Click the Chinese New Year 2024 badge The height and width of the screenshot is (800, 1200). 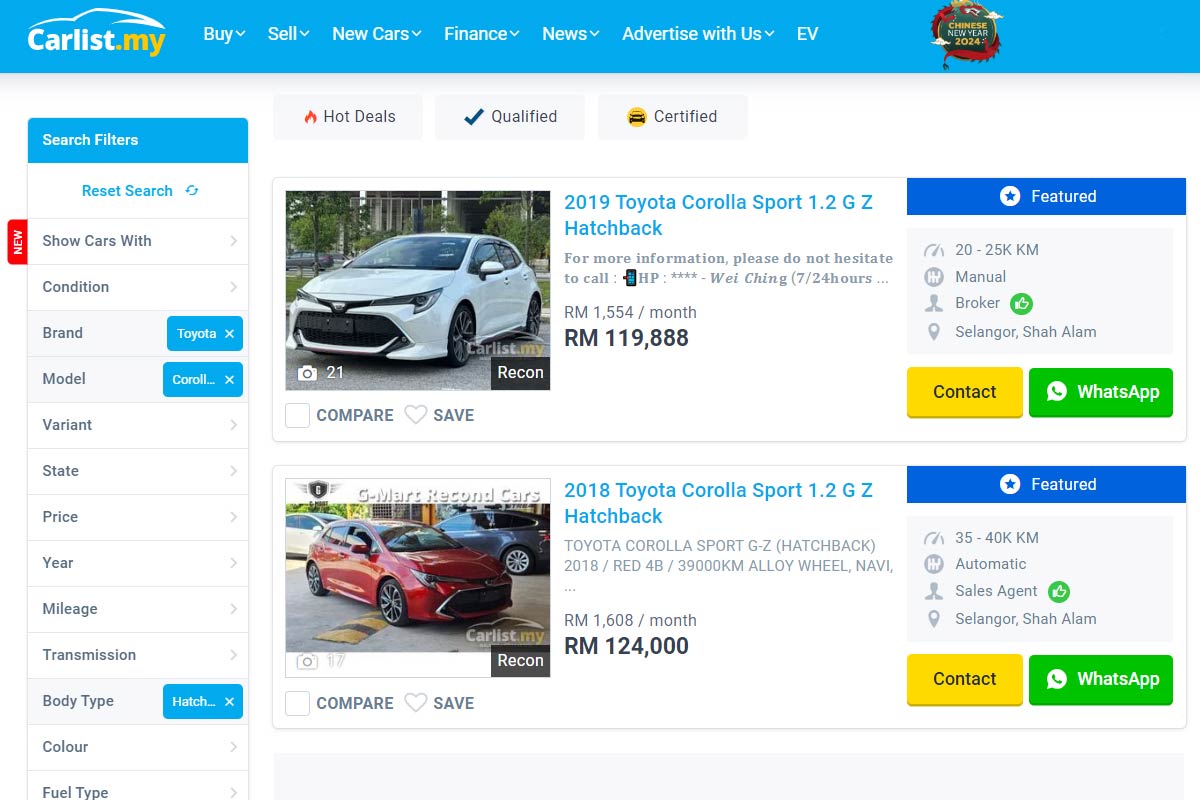(x=966, y=34)
